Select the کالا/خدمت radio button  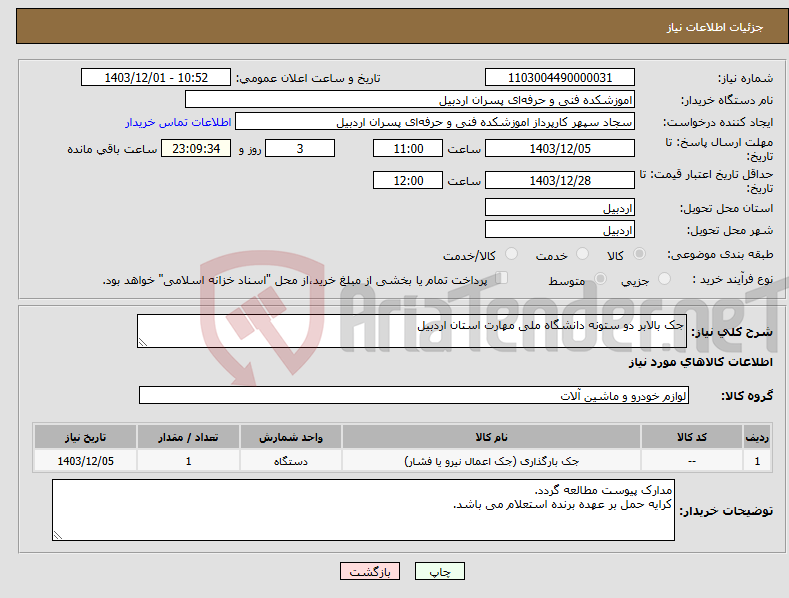click(511, 254)
